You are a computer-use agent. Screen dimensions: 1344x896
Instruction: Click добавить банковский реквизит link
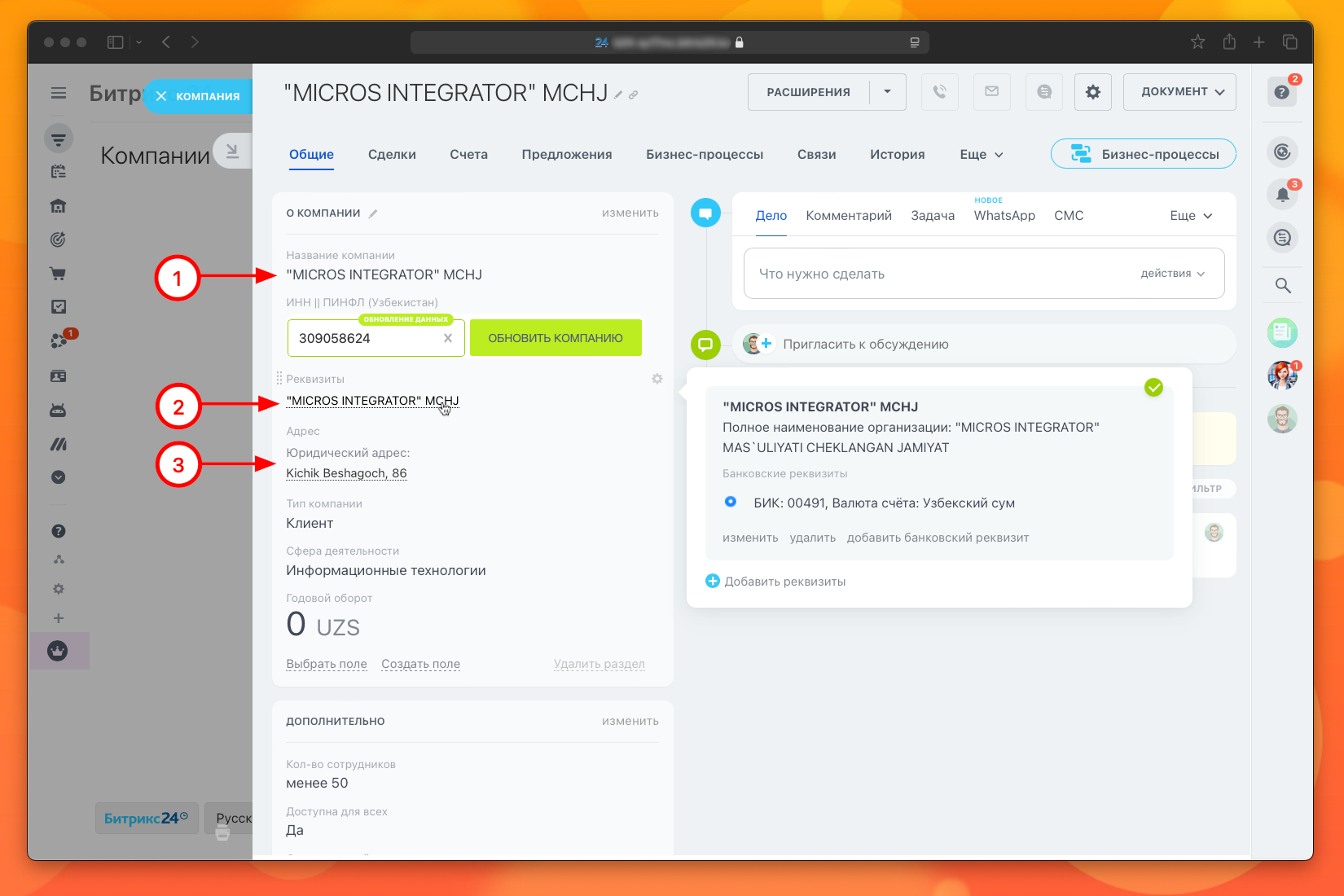[938, 538]
